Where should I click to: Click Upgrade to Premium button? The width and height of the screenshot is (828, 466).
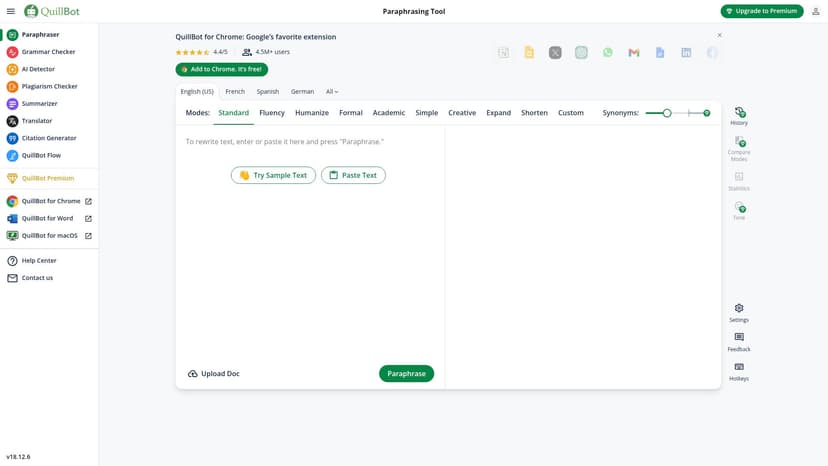tap(762, 11)
